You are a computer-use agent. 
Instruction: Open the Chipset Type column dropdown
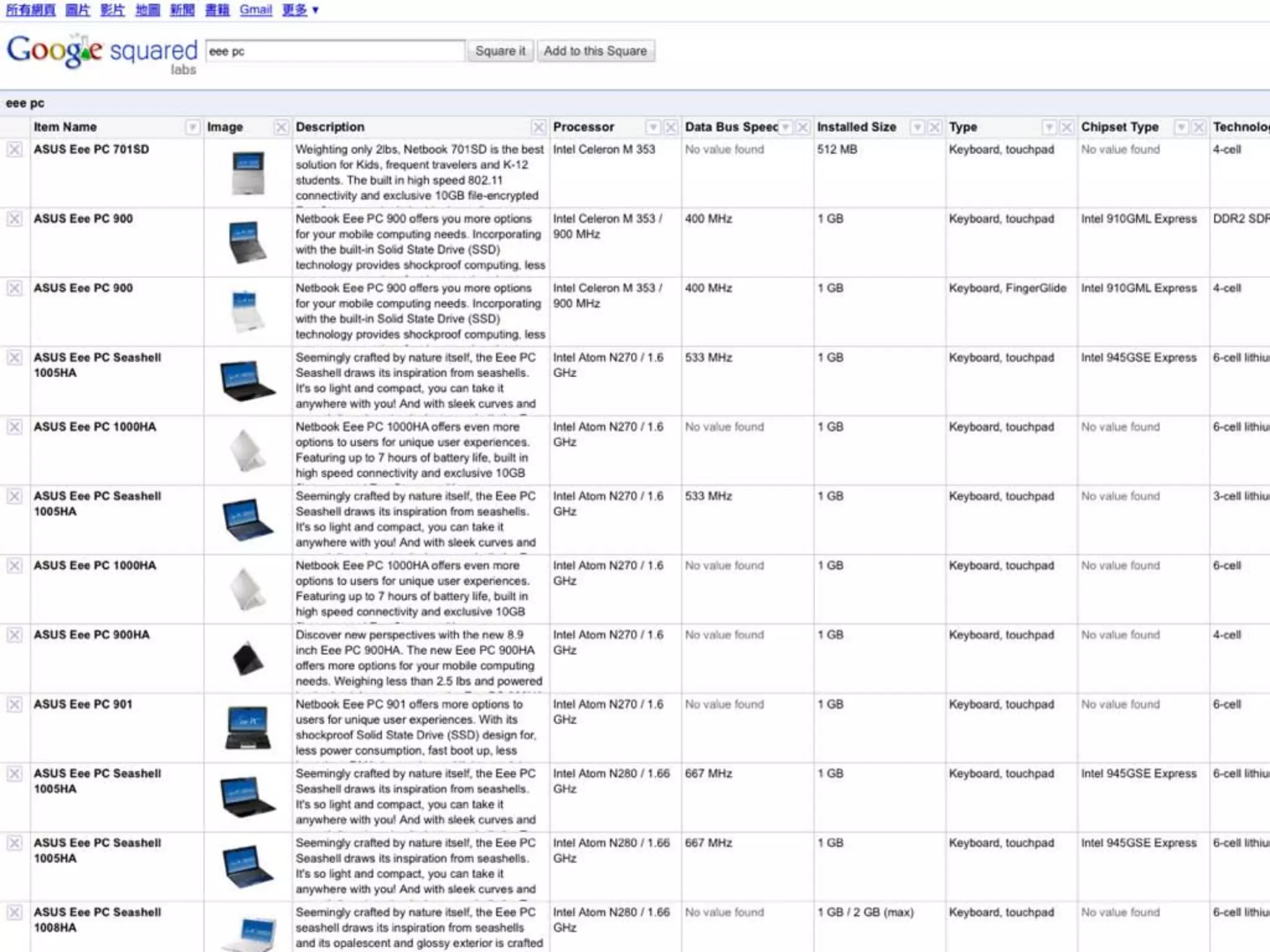tap(1181, 127)
